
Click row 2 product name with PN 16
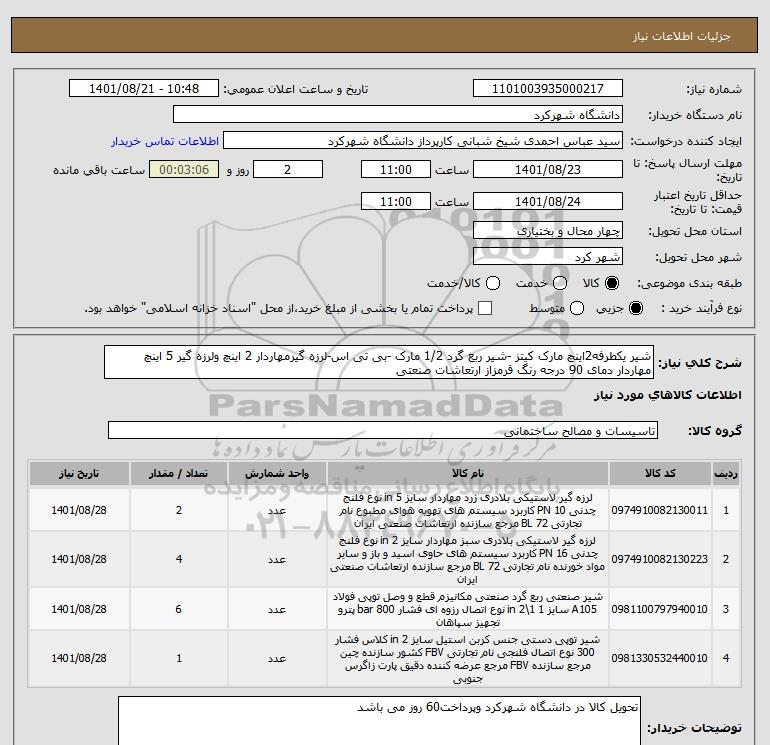click(467, 560)
